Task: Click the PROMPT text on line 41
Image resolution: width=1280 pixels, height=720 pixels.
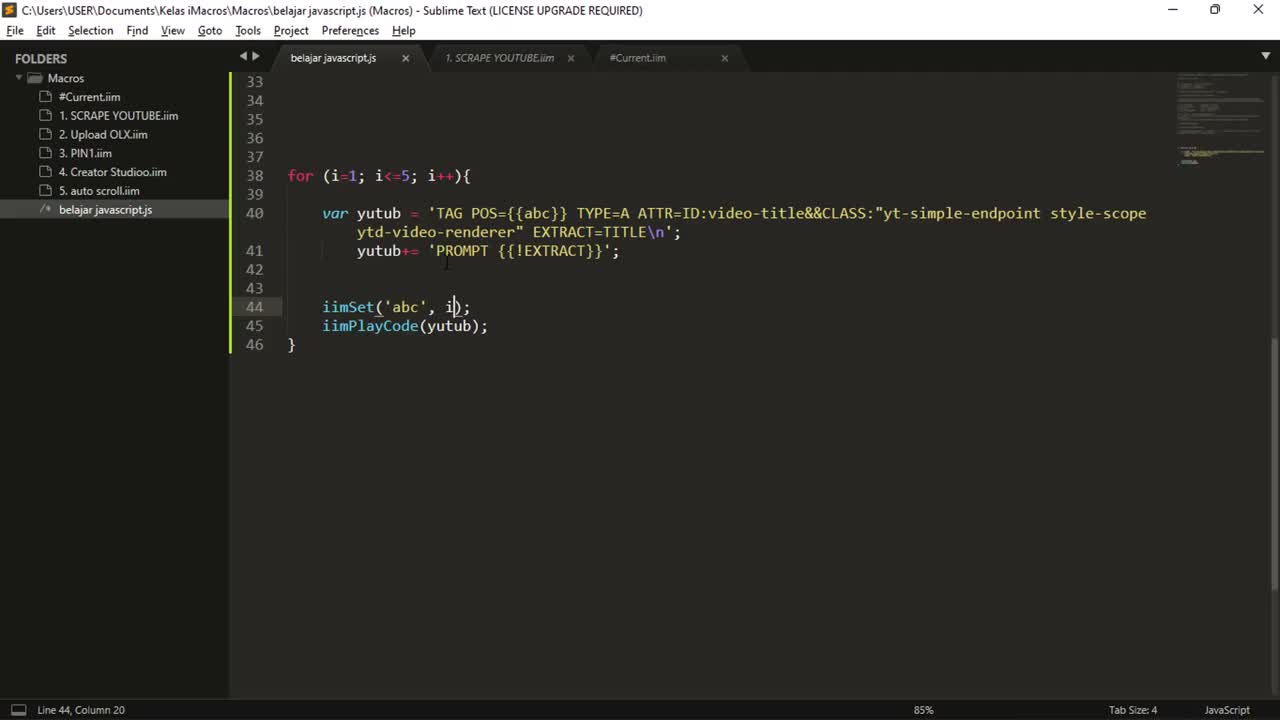Action: coord(462,251)
